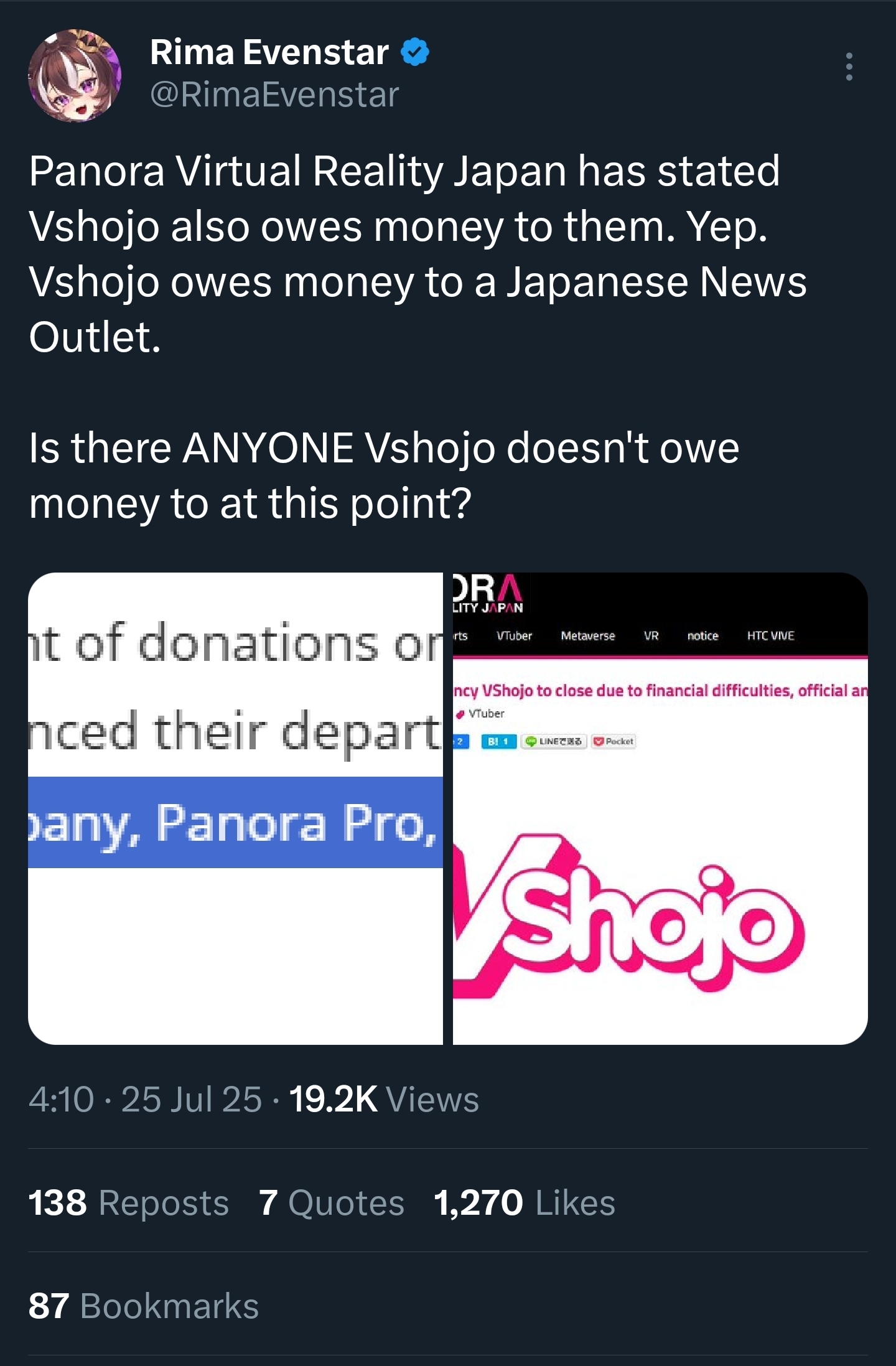Click the Pocket share icon
The image size is (896, 1366).
[x=614, y=741]
